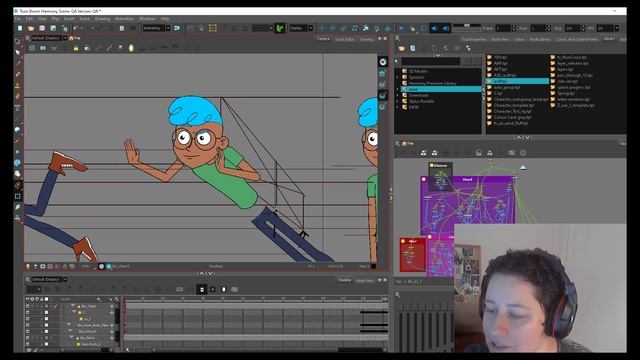Expand the Stylus Rumble folder in Library

point(397,101)
